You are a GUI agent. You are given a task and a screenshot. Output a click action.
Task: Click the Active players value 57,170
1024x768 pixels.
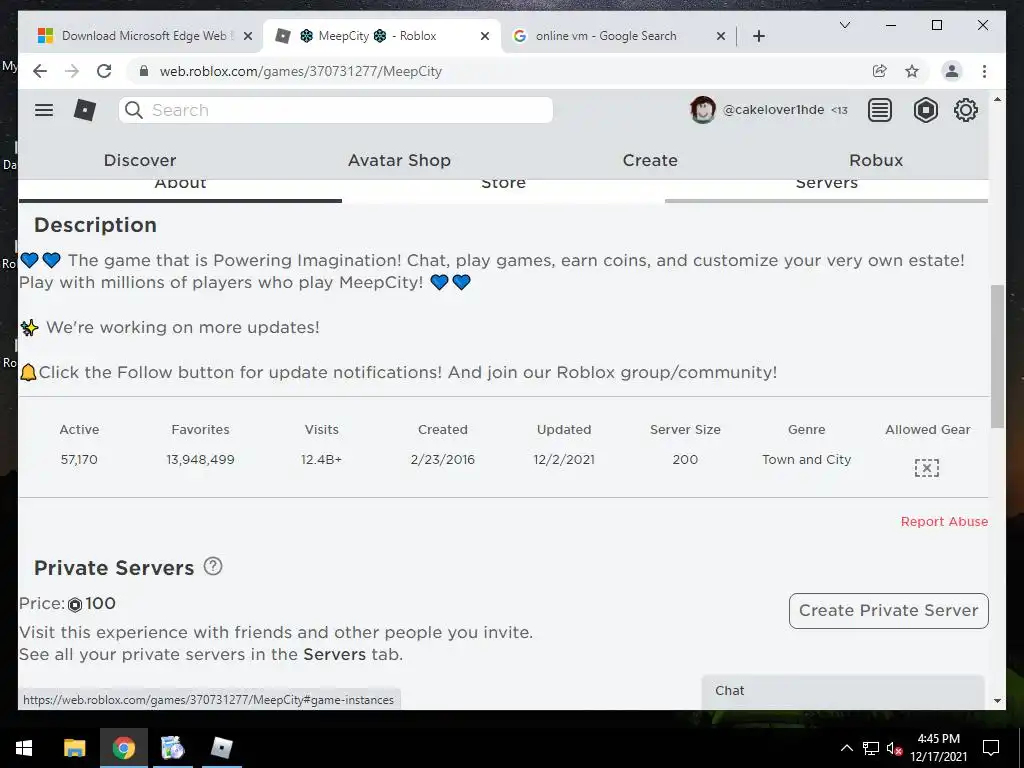[x=79, y=459]
